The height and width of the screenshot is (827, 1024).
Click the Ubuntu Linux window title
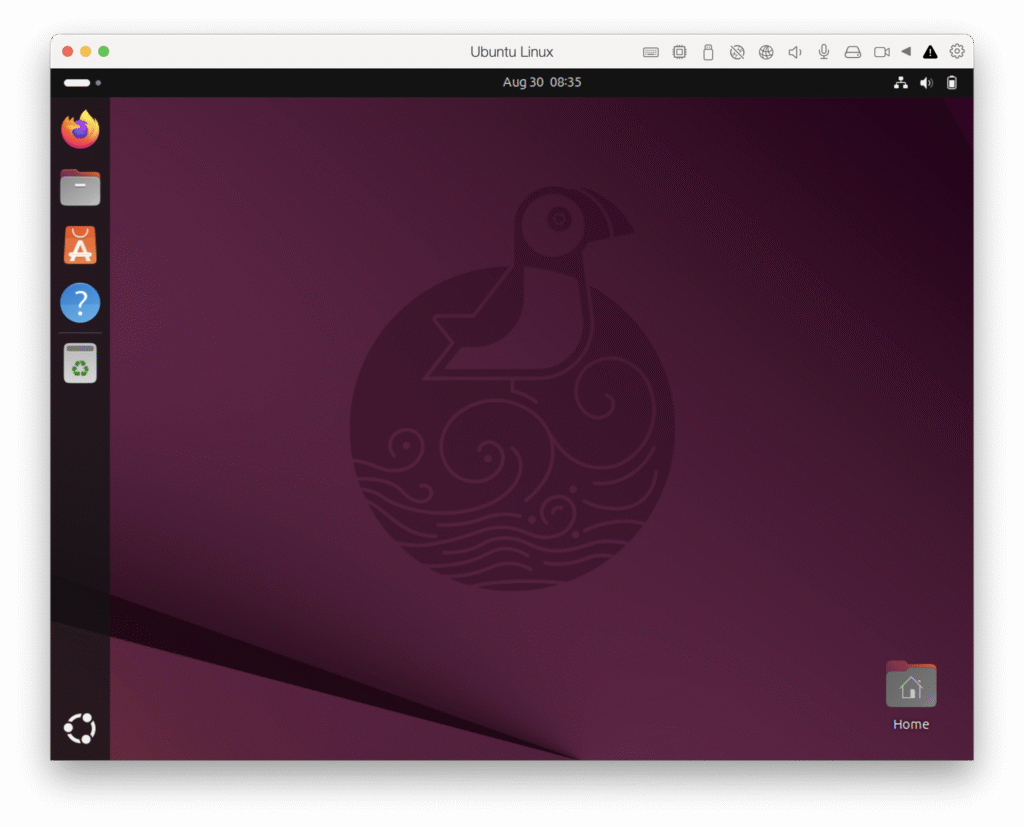click(511, 52)
